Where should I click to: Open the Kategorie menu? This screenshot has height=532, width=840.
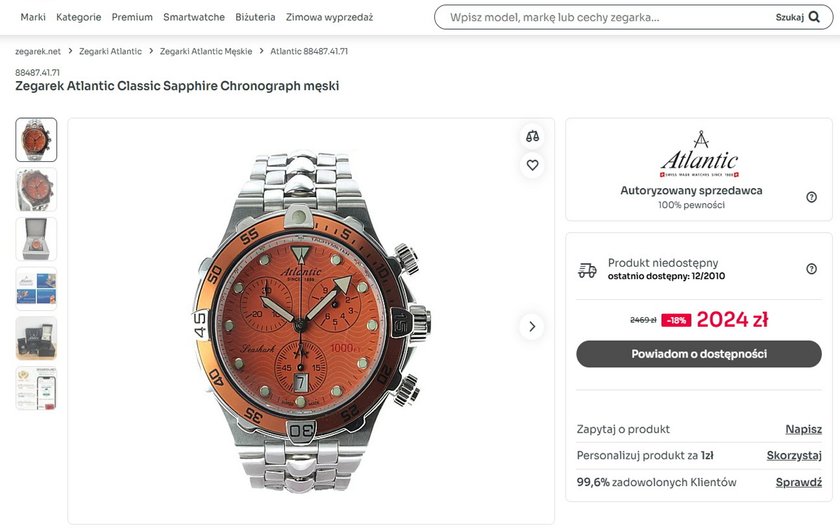click(x=79, y=17)
